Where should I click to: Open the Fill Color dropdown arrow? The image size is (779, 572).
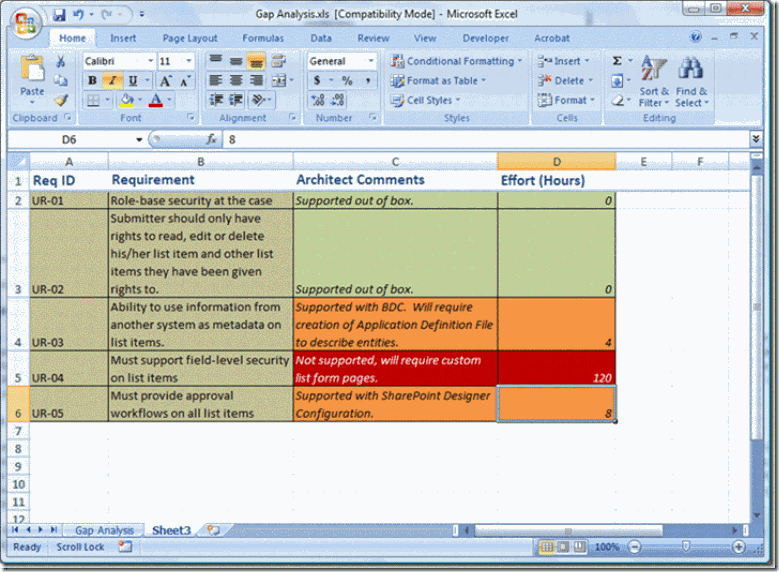tap(140, 100)
